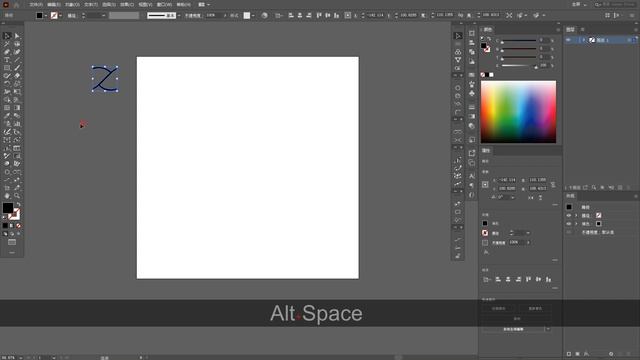Open the 视图(V) menu
The width and height of the screenshot is (640, 360).
tap(145, 4)
